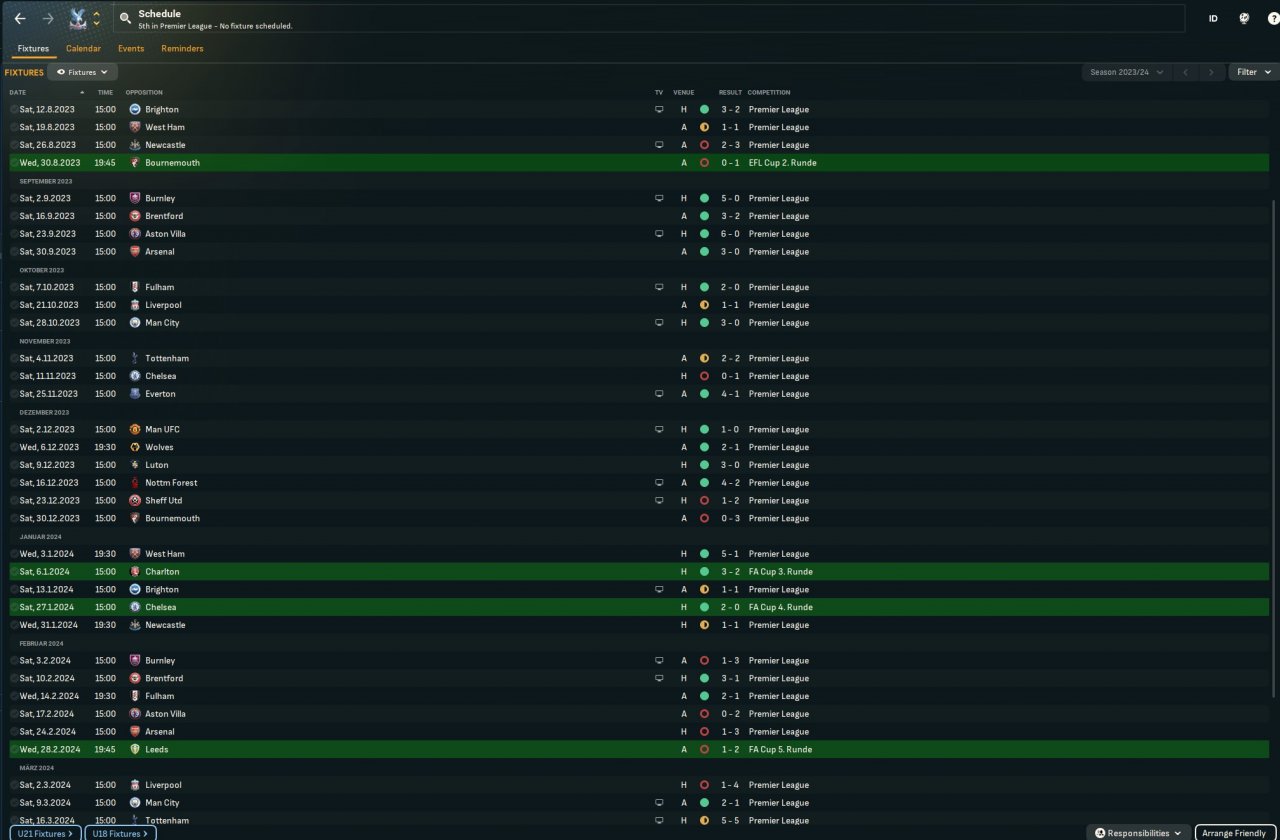Sort by the Venue column header
Image resolution: width=1280 pixels, height=840 pixels.
click(684, 93)
